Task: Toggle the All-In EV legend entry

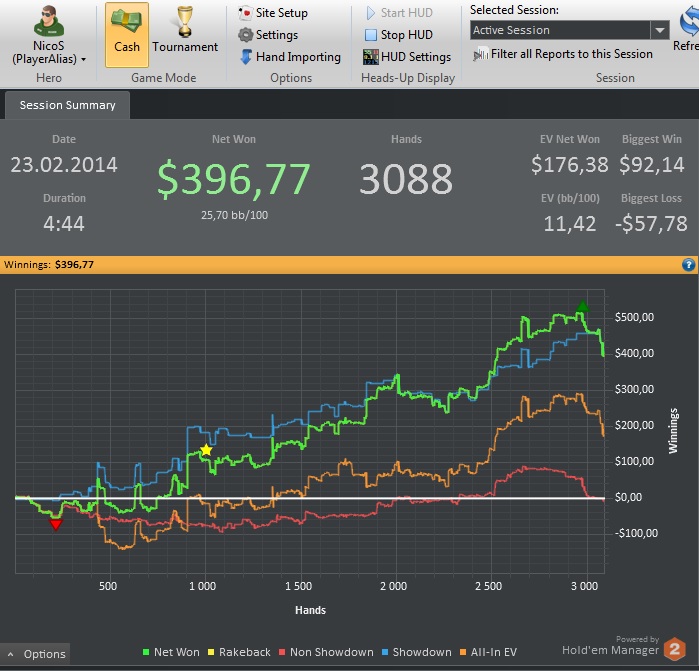Action: point(488,652)
